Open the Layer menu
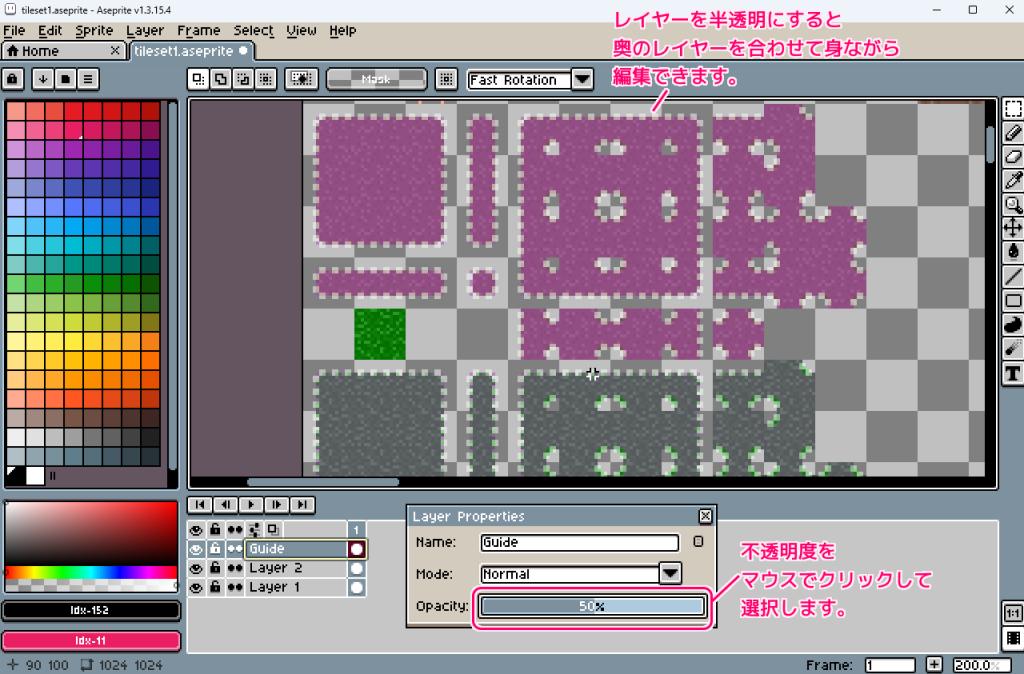 click(146, 30)
